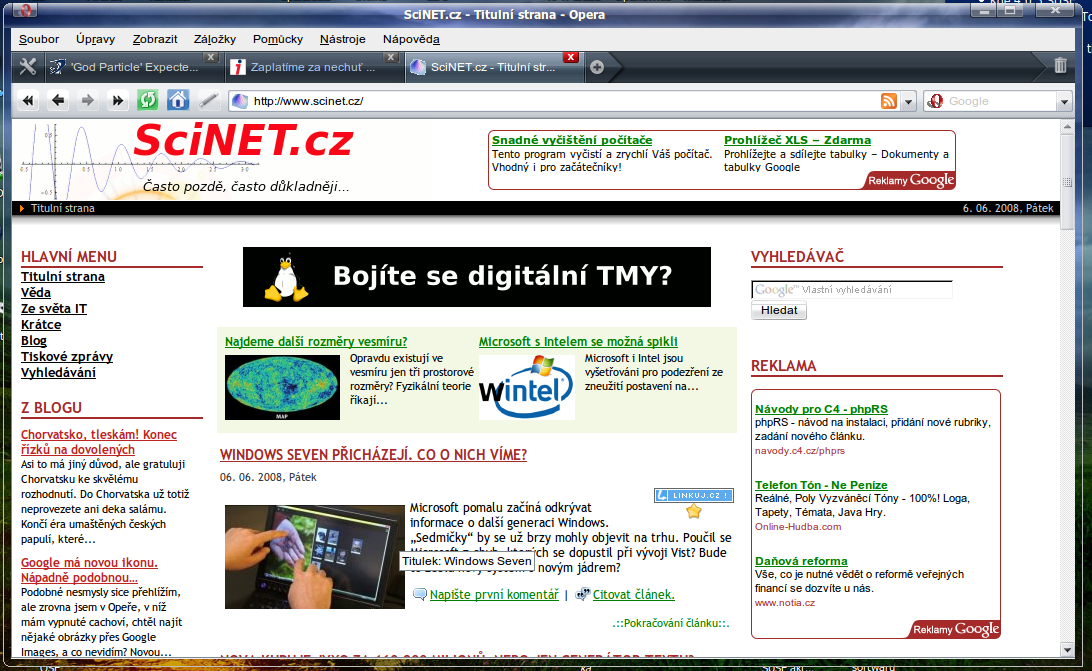1092x671 pixels.
Task: Open 'Najdeme další rozměry vesmíru?' link
Action: click(x=316, y=341)
